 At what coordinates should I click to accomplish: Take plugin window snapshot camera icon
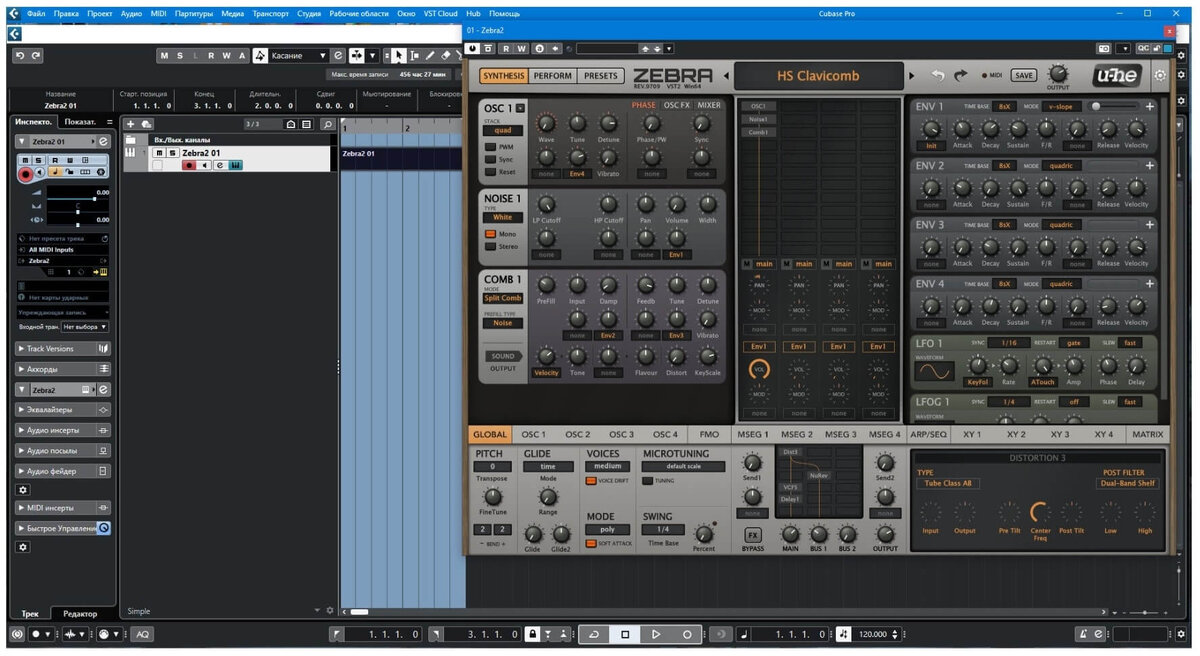pos(1104,48)
